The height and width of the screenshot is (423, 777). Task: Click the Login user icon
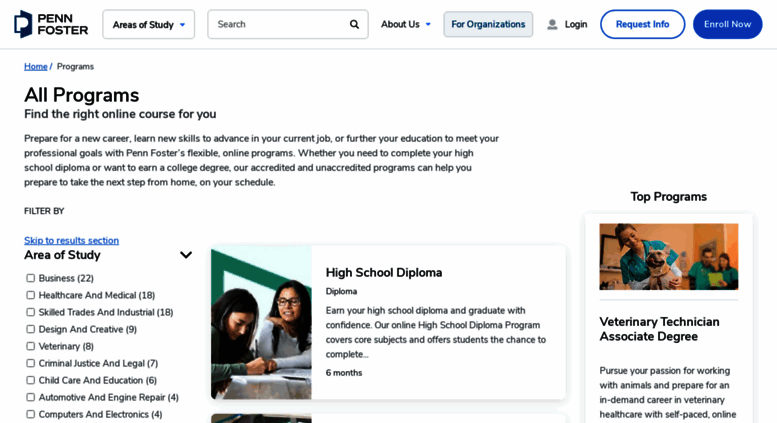coord(552,24)
